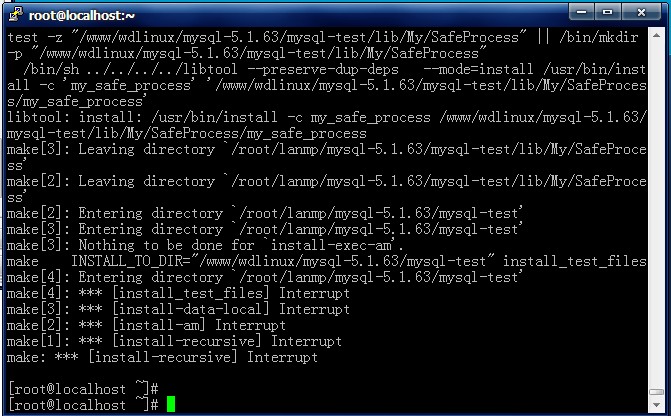Click the scrollbar up arrow

(x=656, y=36)
